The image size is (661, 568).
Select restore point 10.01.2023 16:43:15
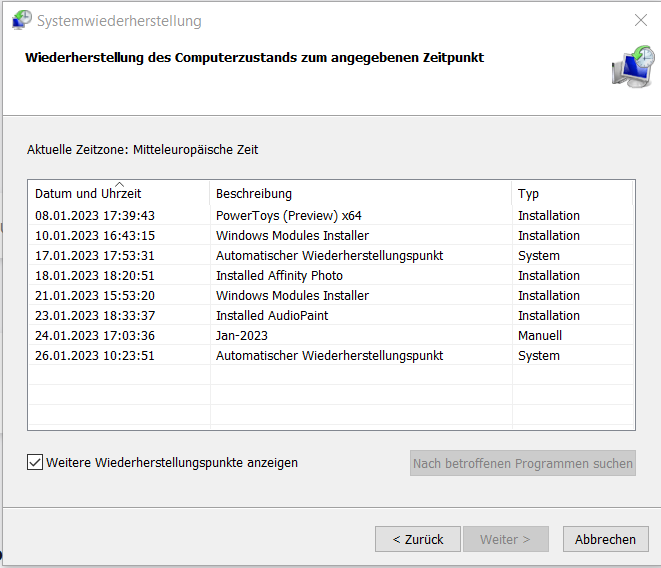point(331,235)
